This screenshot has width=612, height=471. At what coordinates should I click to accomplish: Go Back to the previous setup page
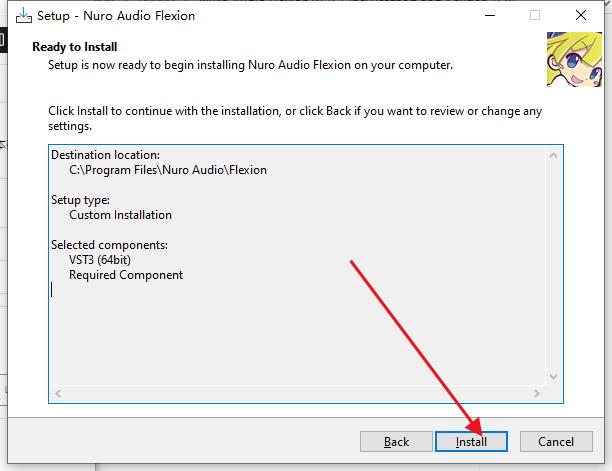396,442
